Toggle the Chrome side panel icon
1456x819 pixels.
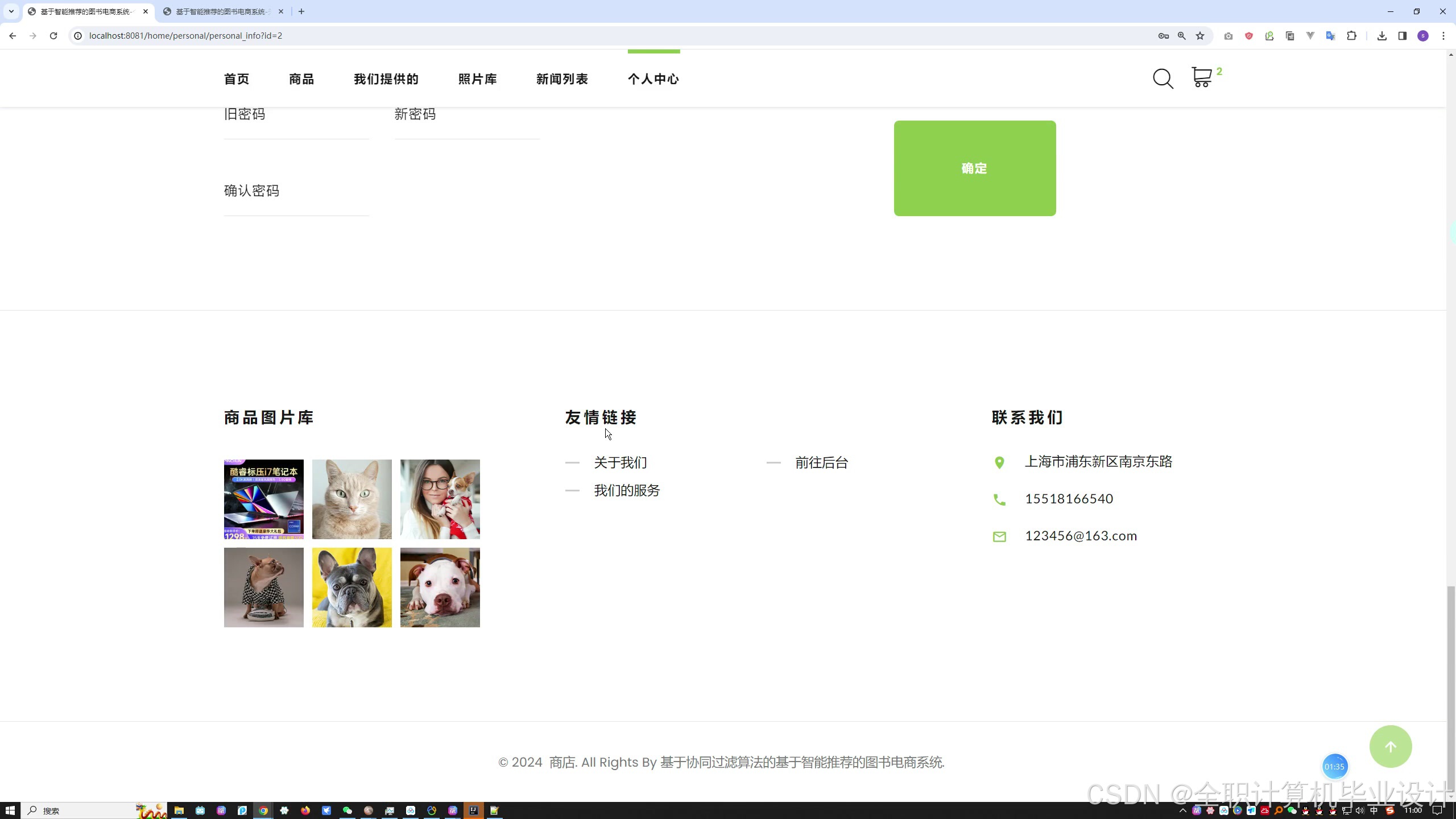pos(1402,36)
